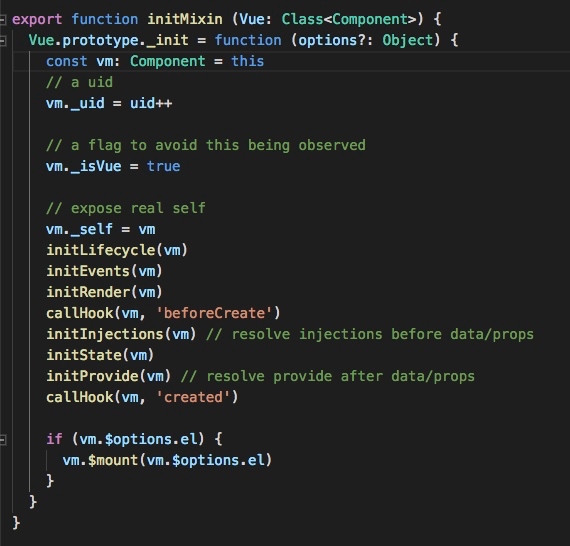
Task: Click the vm._self assignment
Action: pos(101,229)
